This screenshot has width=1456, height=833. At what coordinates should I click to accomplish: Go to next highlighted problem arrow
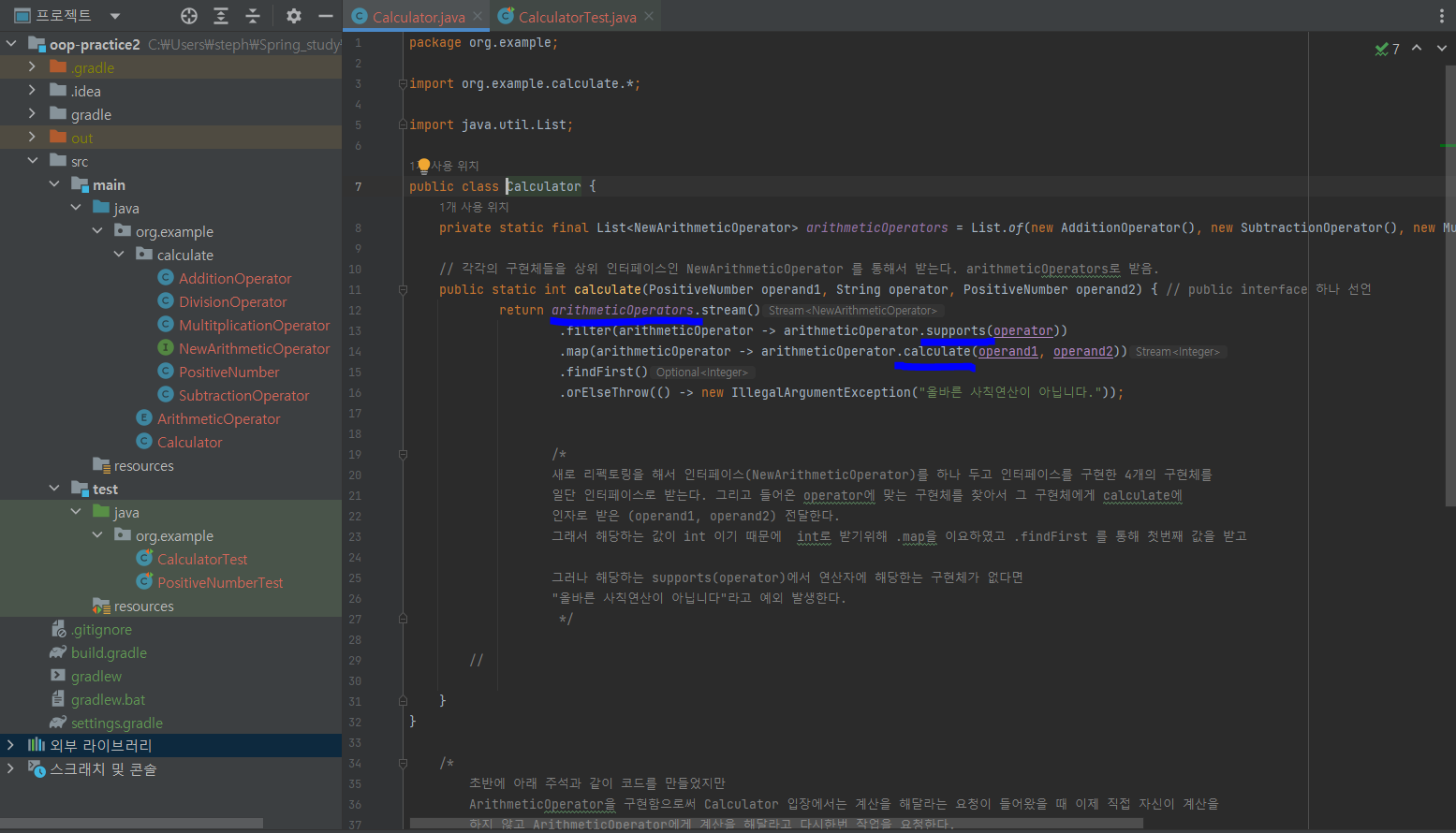[x=1442, y=48]
